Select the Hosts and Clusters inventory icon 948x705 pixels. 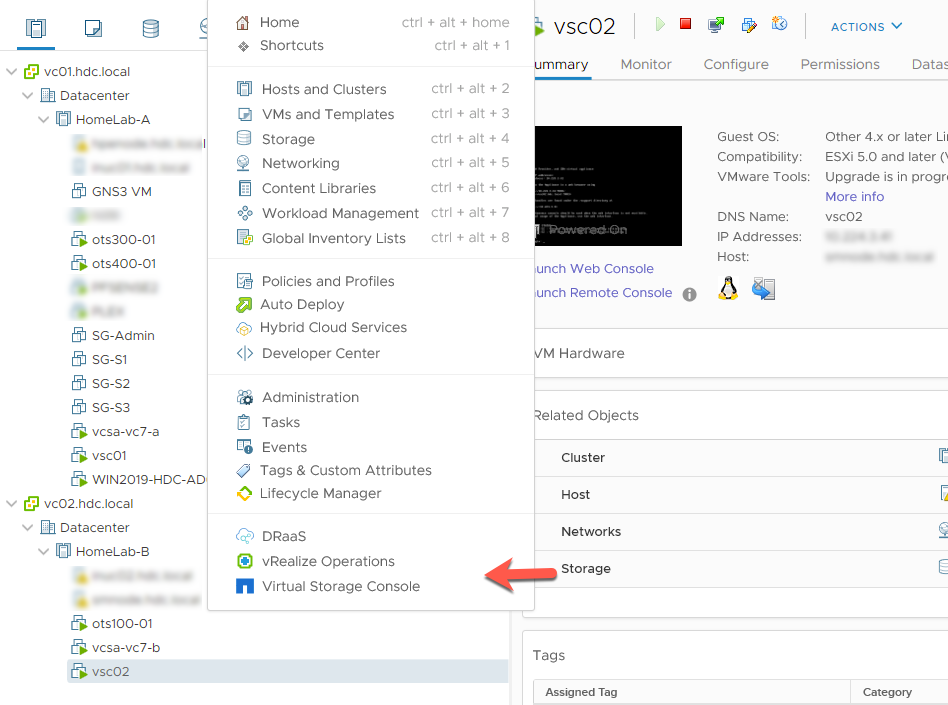(x=37, y=28)
